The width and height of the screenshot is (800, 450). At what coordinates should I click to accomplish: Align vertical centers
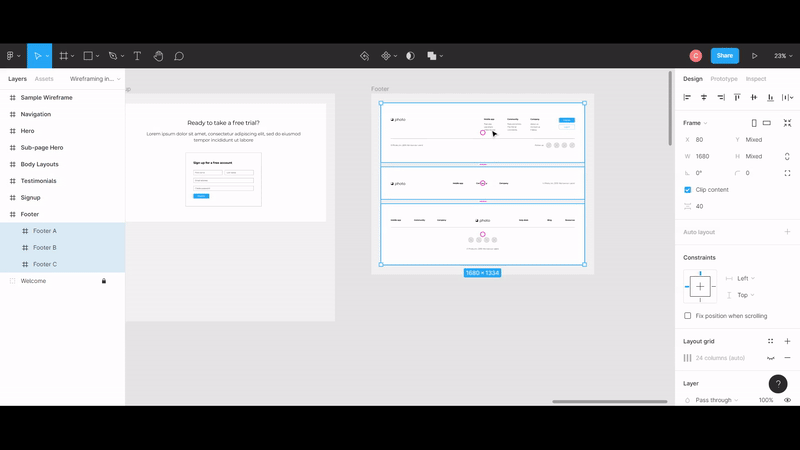point(754,97)
